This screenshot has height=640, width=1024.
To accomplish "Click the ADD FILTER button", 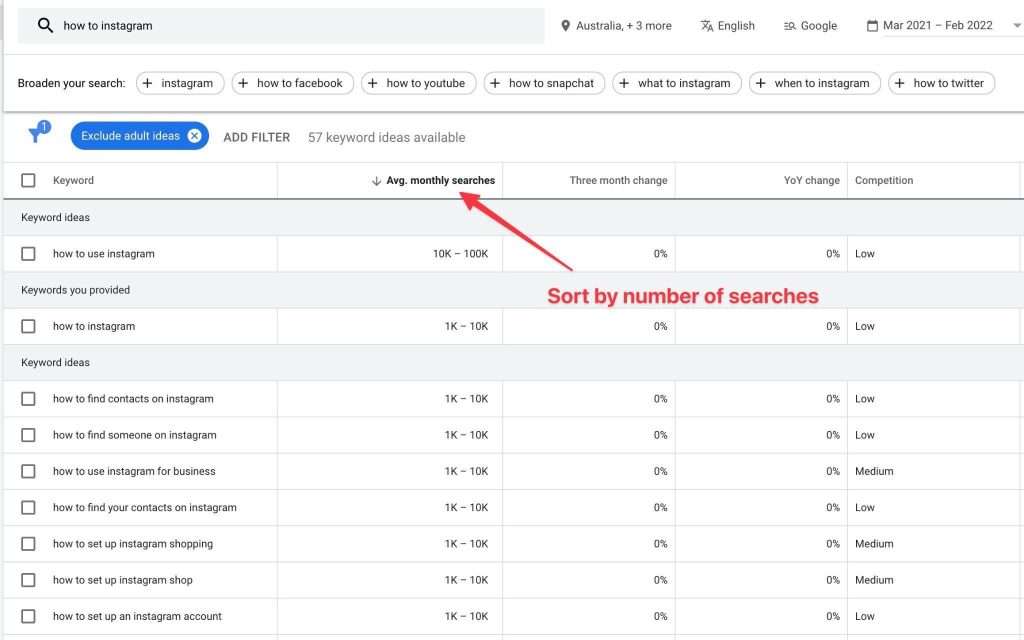I will [x=256, y=136].
